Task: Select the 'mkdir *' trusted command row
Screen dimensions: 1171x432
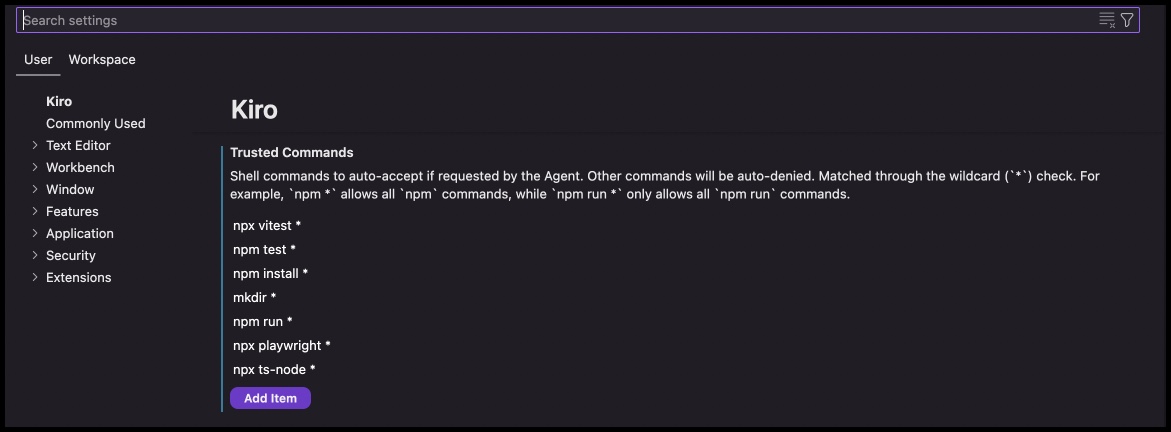Action: coord(255,297)
